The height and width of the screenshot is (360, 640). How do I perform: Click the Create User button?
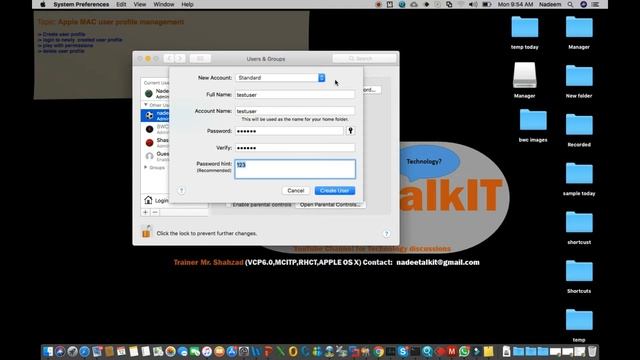click(x=334, y=191)
